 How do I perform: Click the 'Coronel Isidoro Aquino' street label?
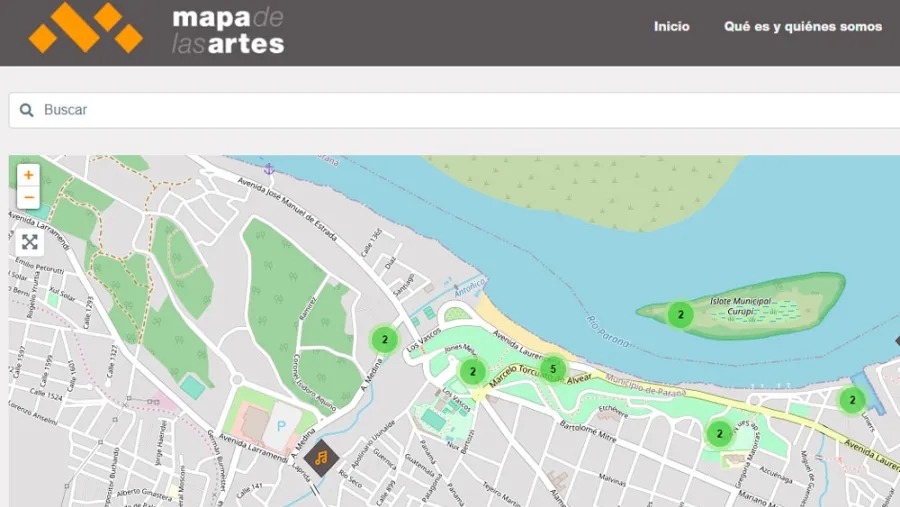coord(313,383)
